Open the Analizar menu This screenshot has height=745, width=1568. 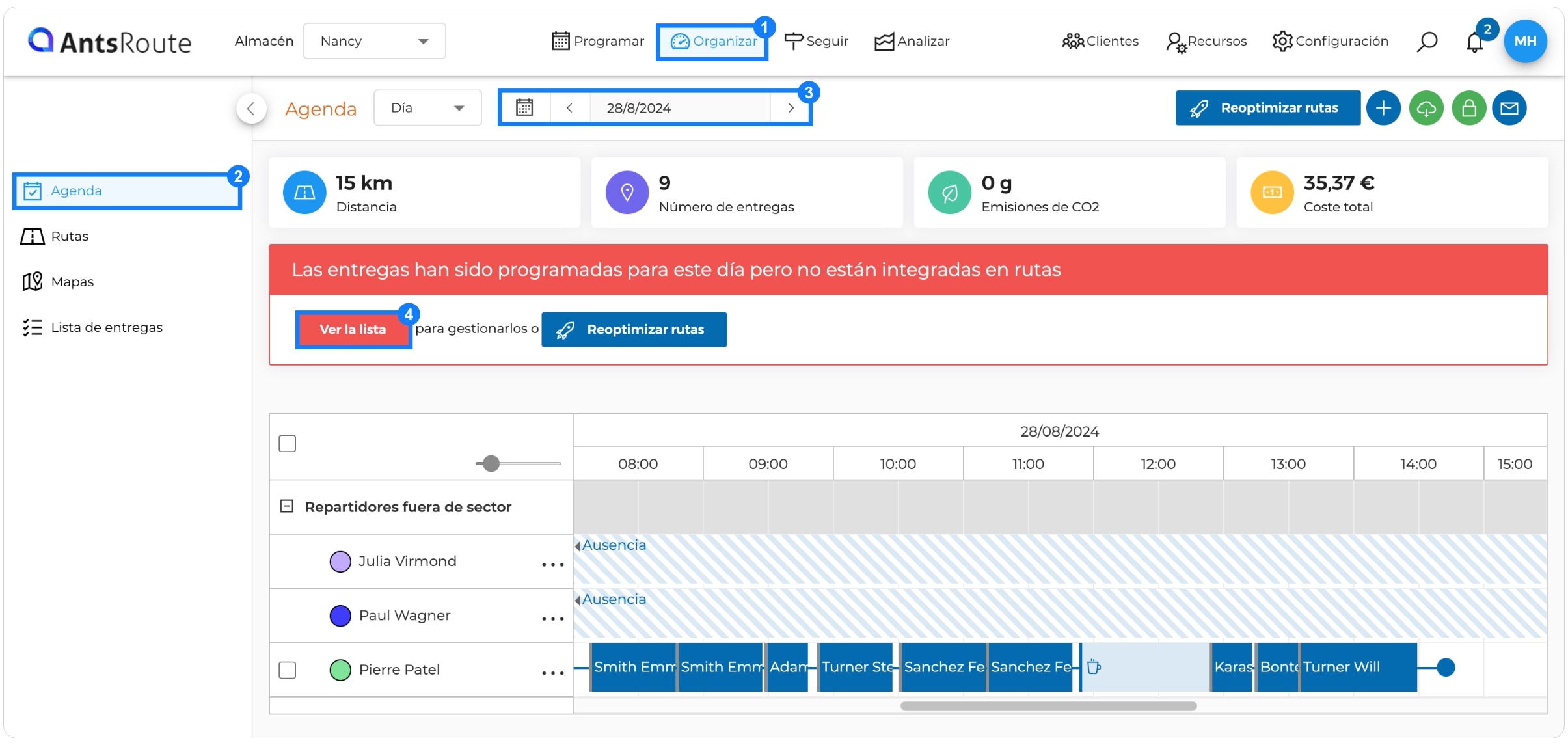click(x=912, y=41)
